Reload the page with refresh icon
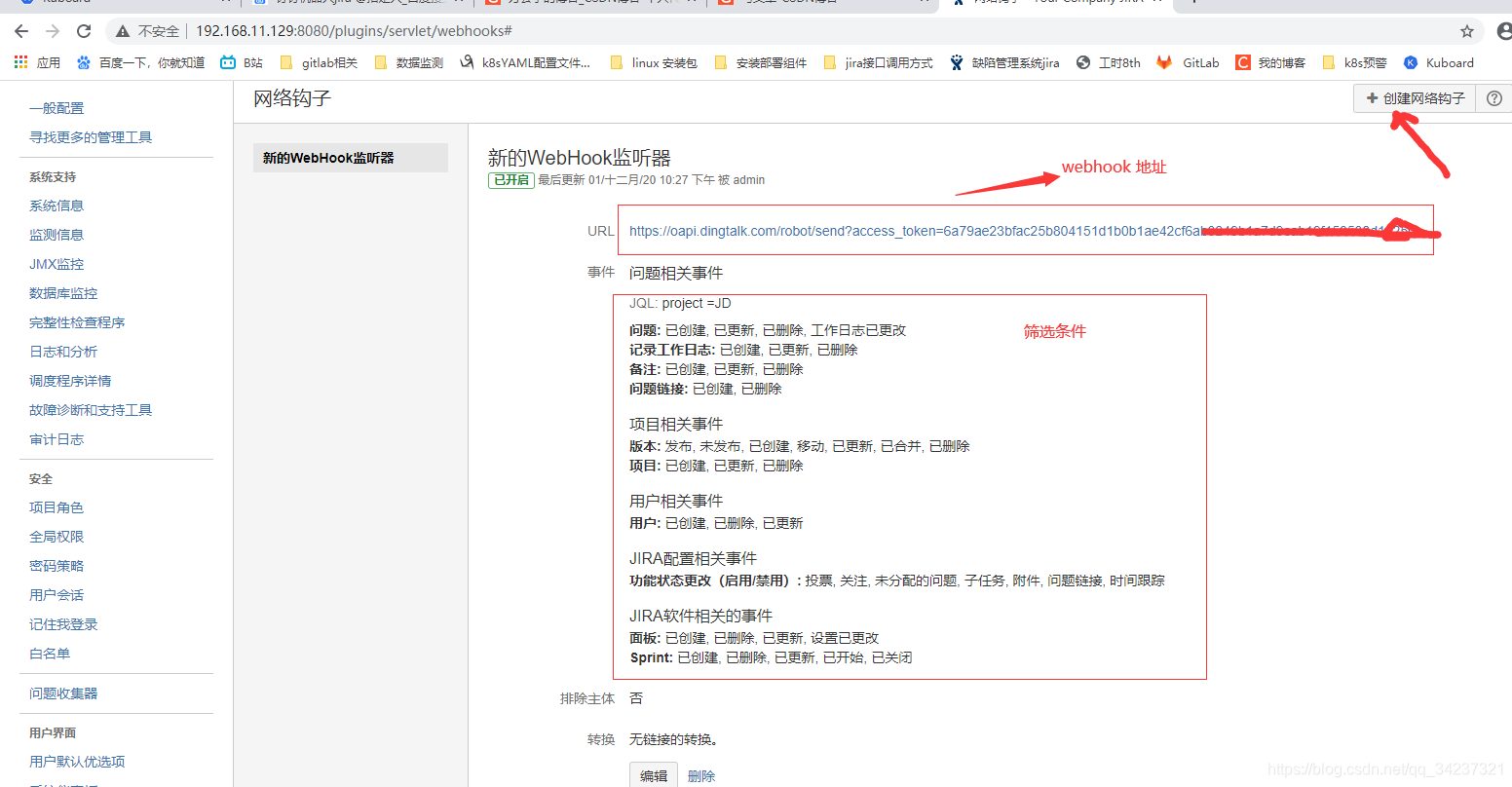 click(x=84, y=31)
